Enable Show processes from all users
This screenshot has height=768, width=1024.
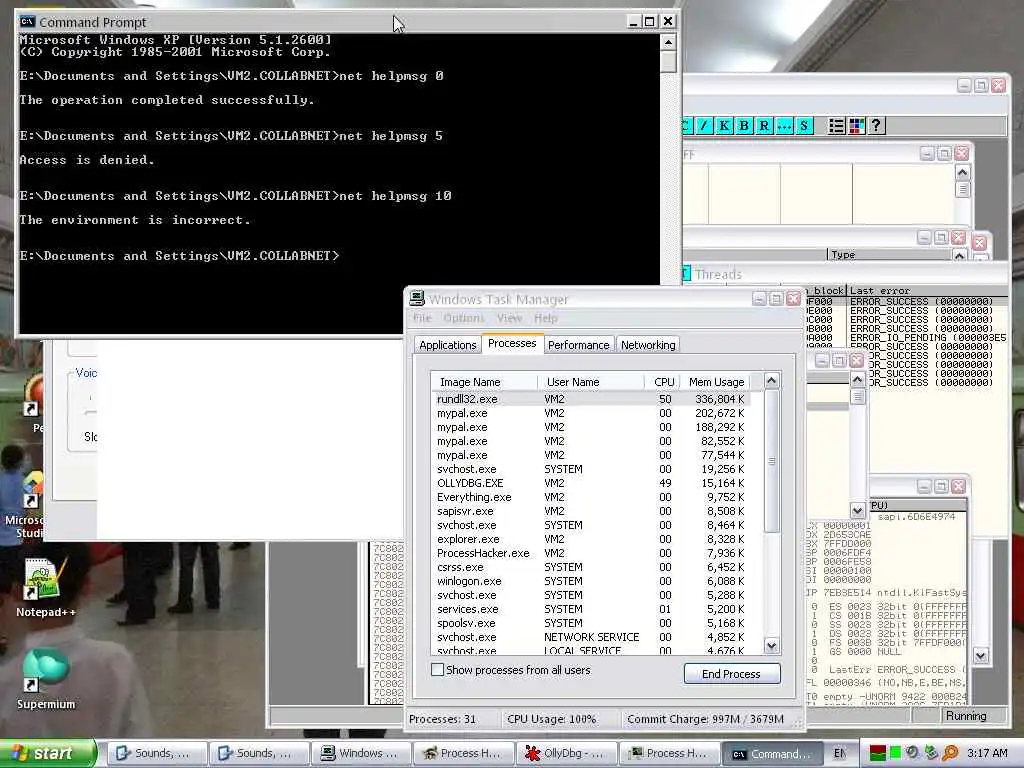438,669
